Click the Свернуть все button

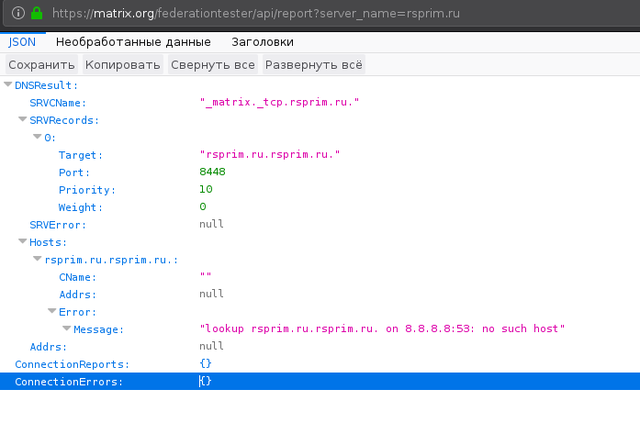point(213,65)
